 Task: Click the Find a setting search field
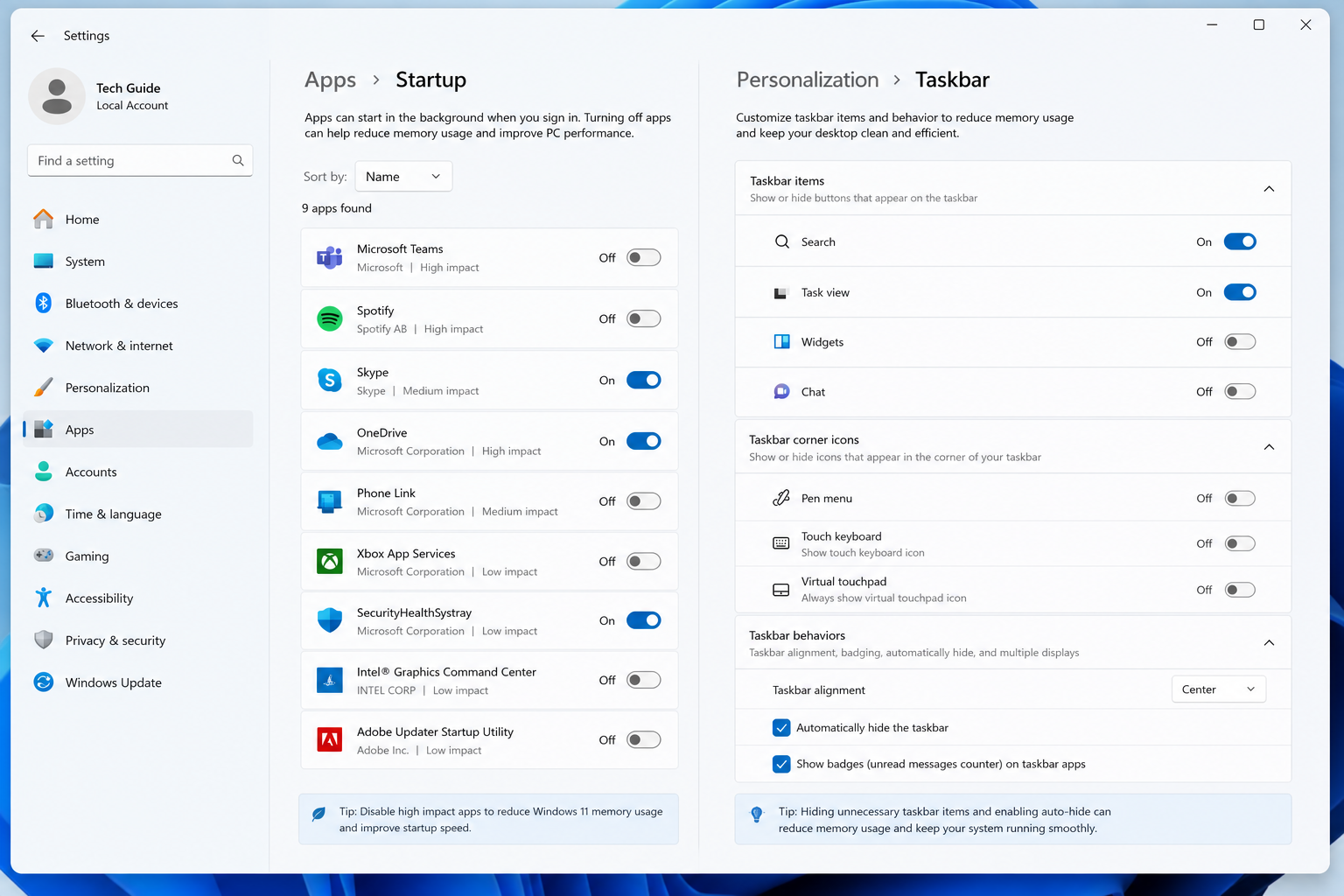pyautogui.click(x=140, y=160)
